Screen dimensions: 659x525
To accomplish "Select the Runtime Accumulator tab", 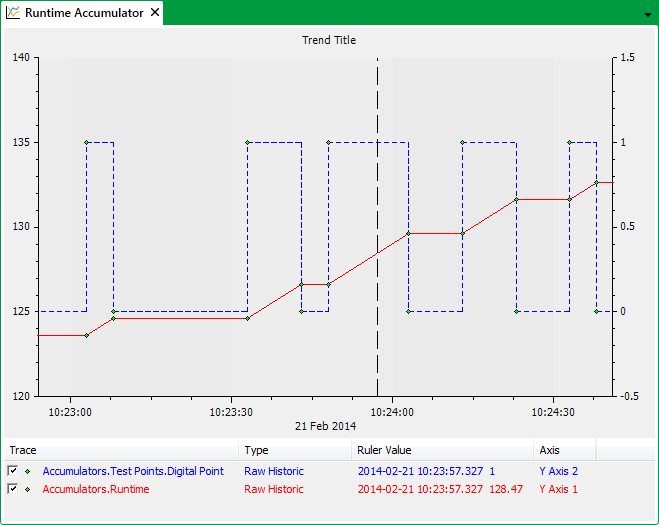I will [84, 13].
